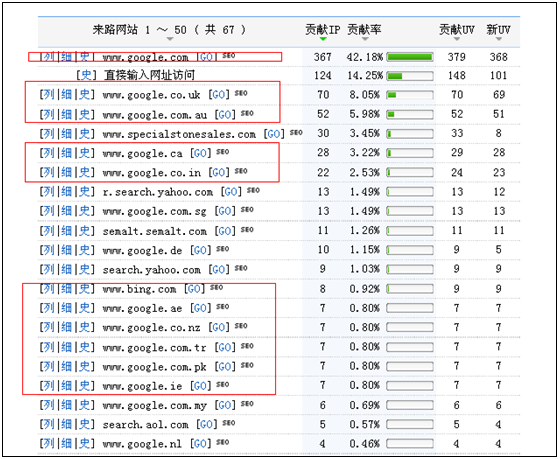The height and width of the screenshot is (459, 560).
Task: Open 细 details for search.yahoo.com
Action: 66,269
